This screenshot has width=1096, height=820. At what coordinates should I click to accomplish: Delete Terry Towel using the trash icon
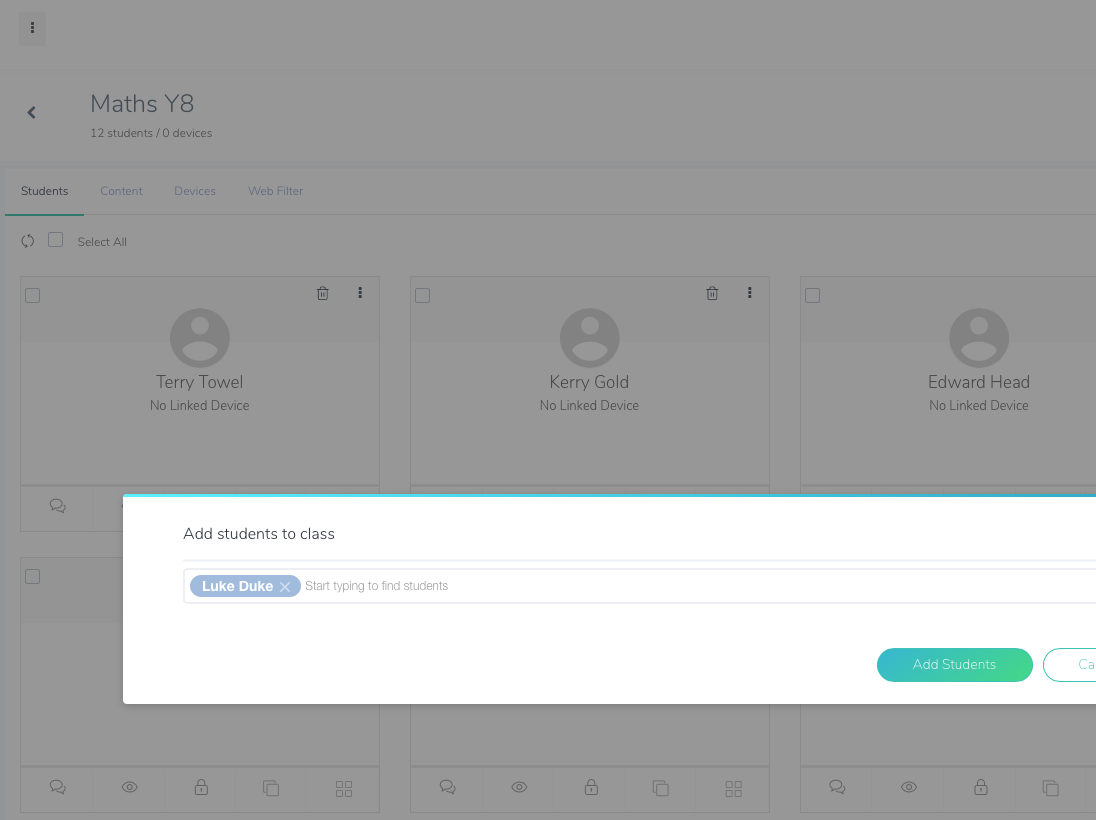coord(322,293)
